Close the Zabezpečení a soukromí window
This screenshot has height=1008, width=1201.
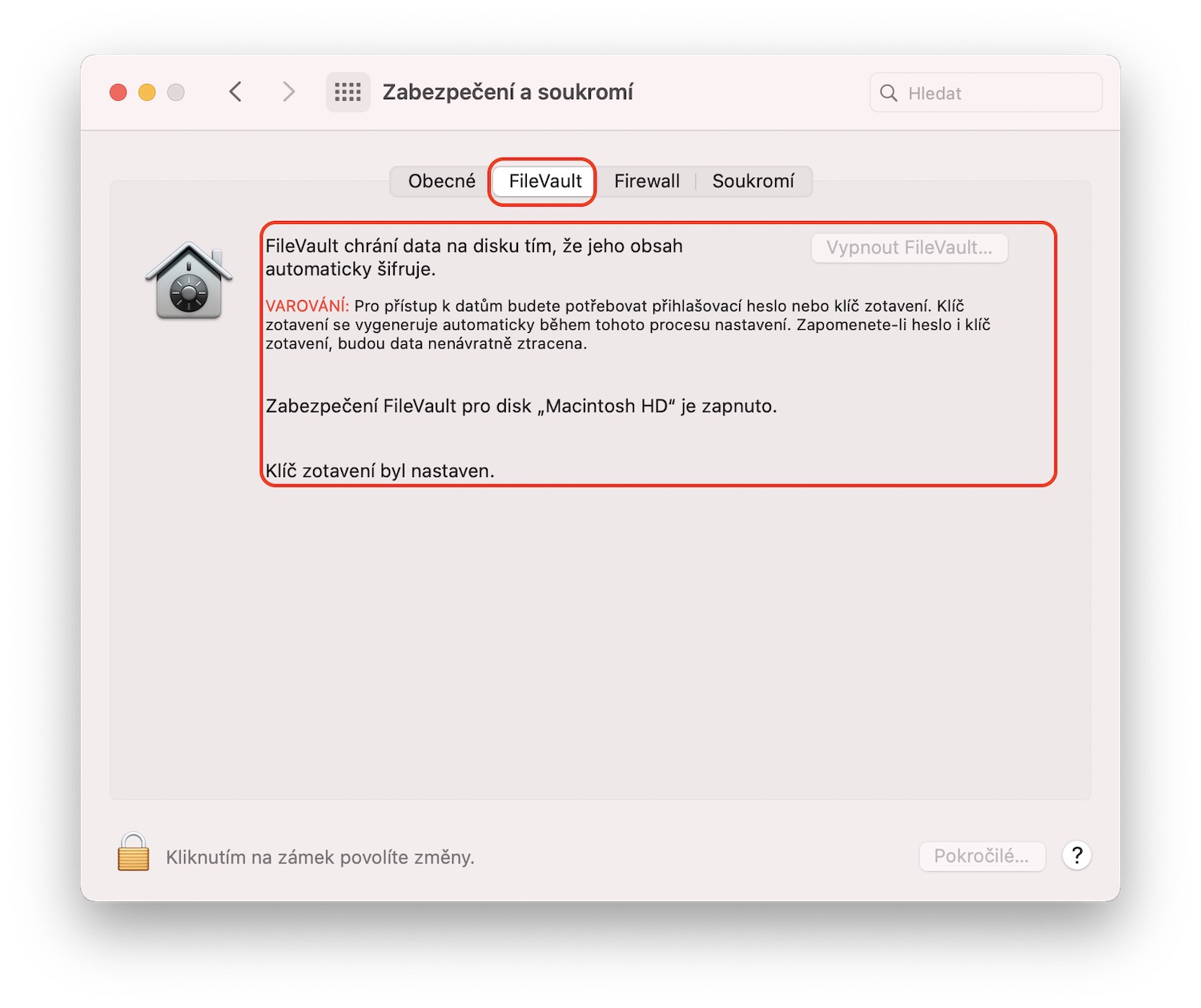point(118,93)
